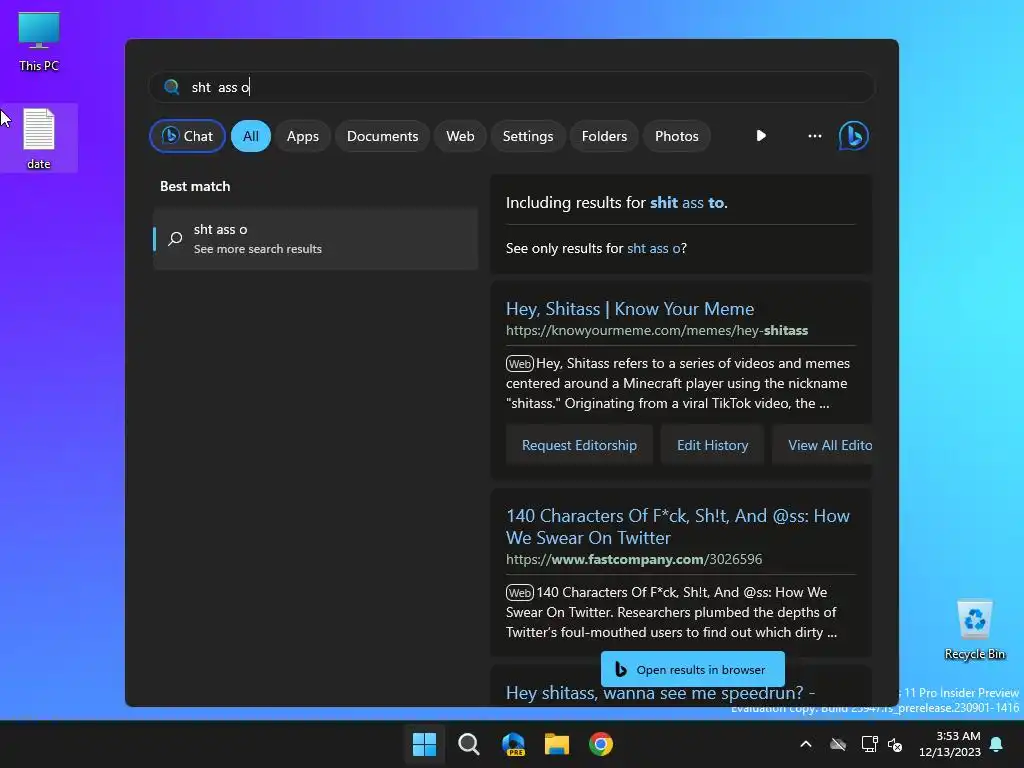Switch to the Chat filter
Viewport: 1024px width, 768px height.
tap(187, 136)
